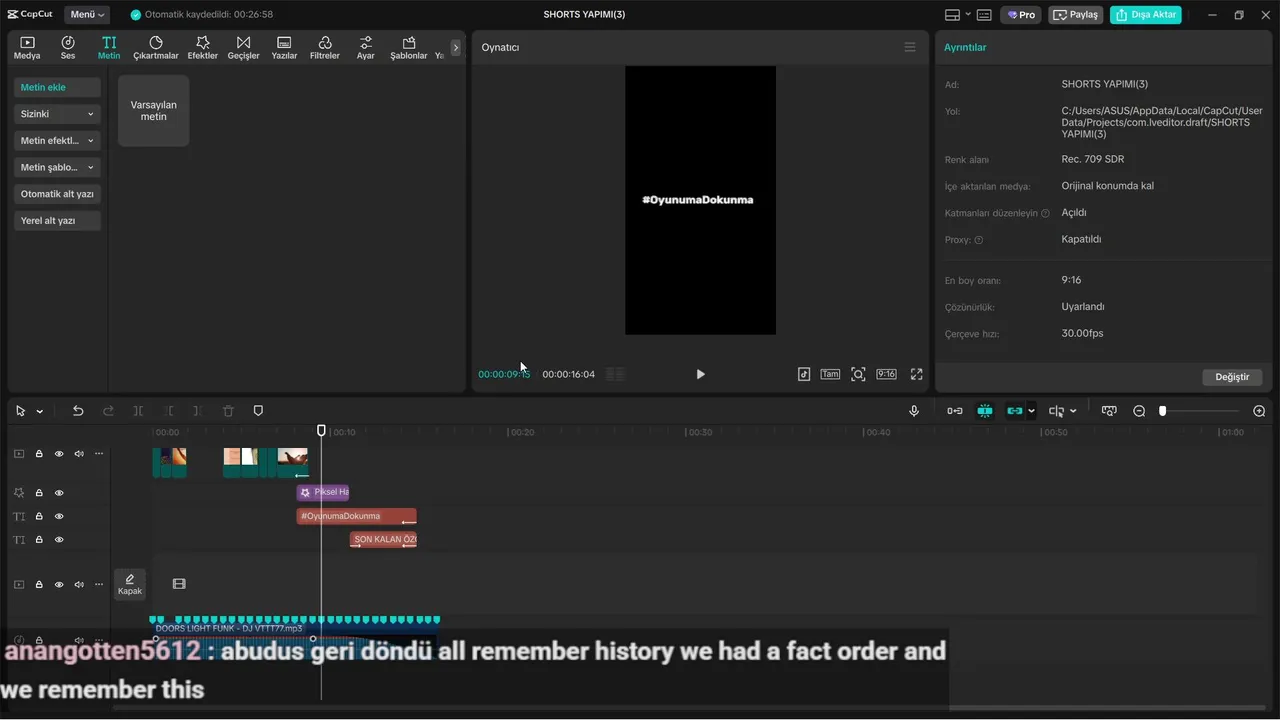Click the preview axis split icon
The height and width of the screenshot is (720, 1280).
point(1056,411)
